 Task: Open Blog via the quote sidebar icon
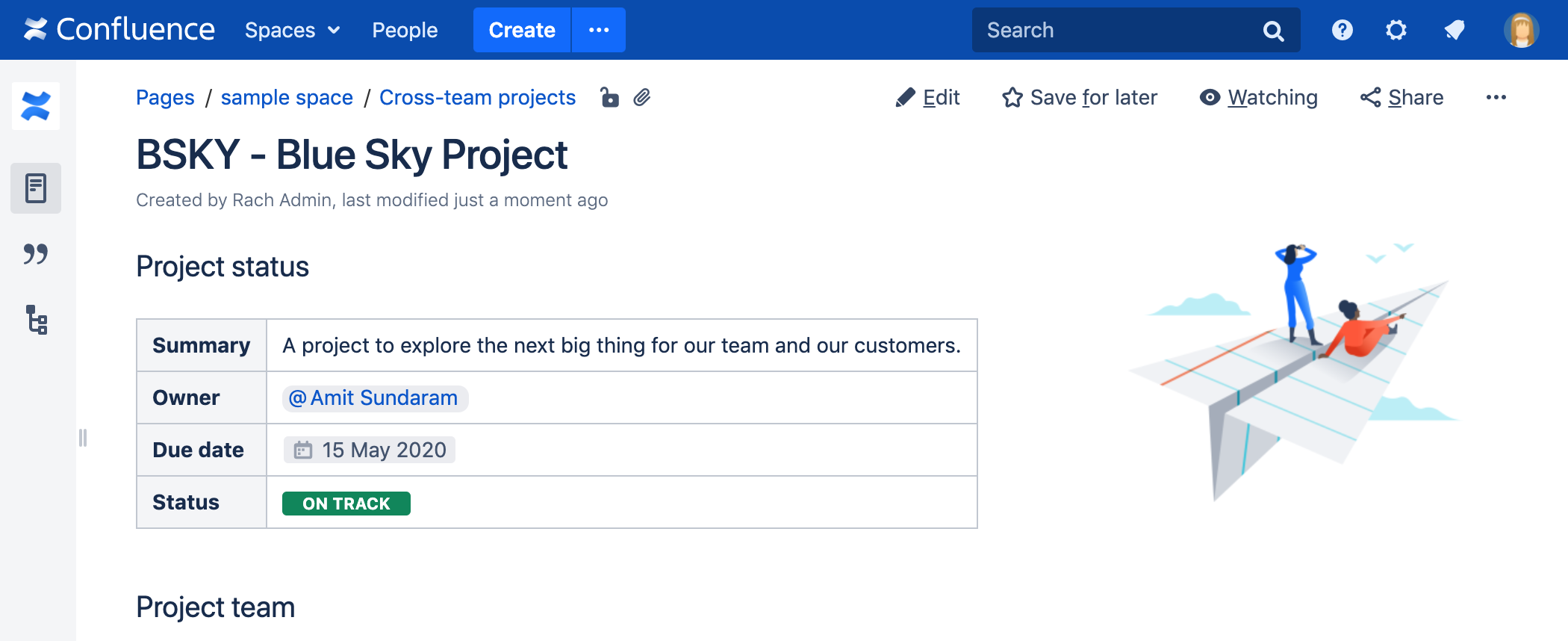click(36, 254)
